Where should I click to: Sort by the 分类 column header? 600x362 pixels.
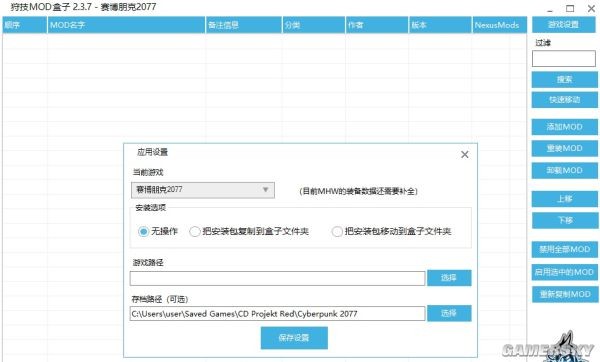314,25
